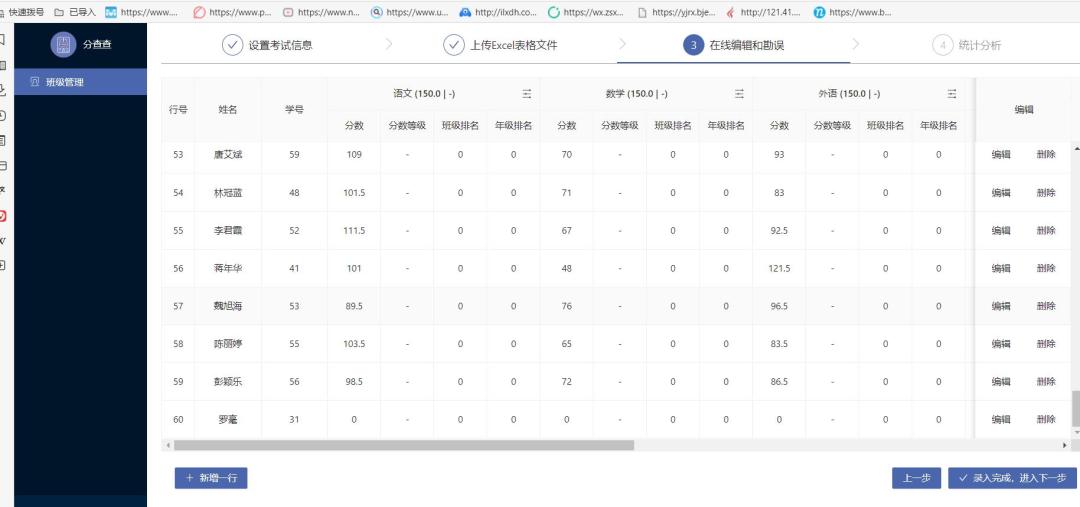
Task: Select 语文 score 89.5 cell
Action: 354,307
